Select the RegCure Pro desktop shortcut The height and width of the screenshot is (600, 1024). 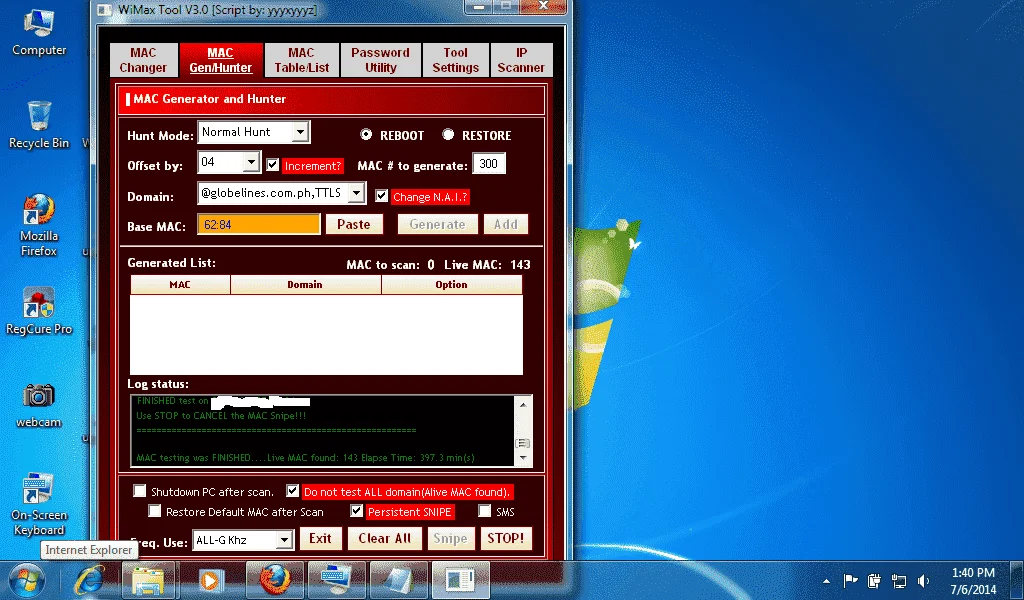click(x=39, y=311)
